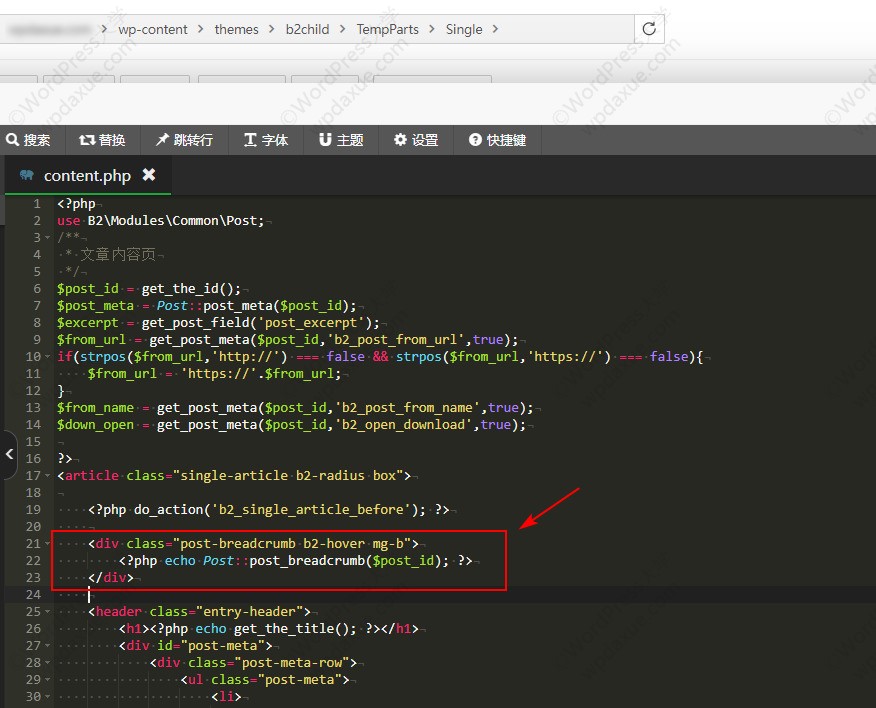Go to b2child in the breadcrumb path
Image resolution: width=876 pixels, height=708 pixels.
tap(307, 29)
